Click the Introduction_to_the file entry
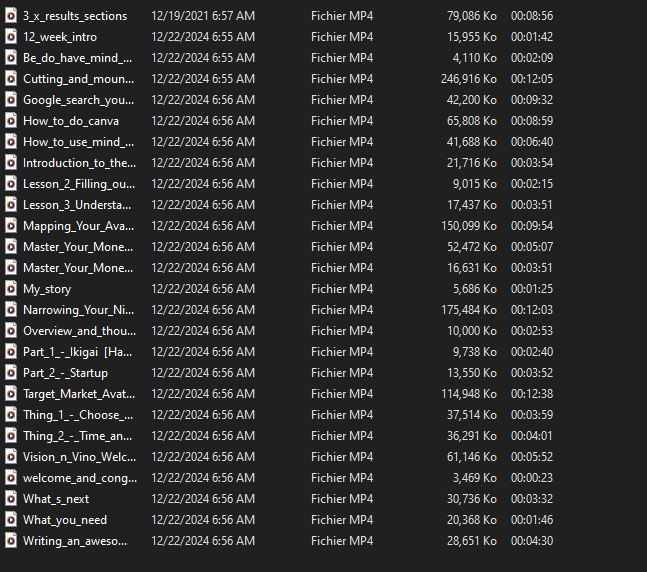The image size is (647, 572). (79, 163)
